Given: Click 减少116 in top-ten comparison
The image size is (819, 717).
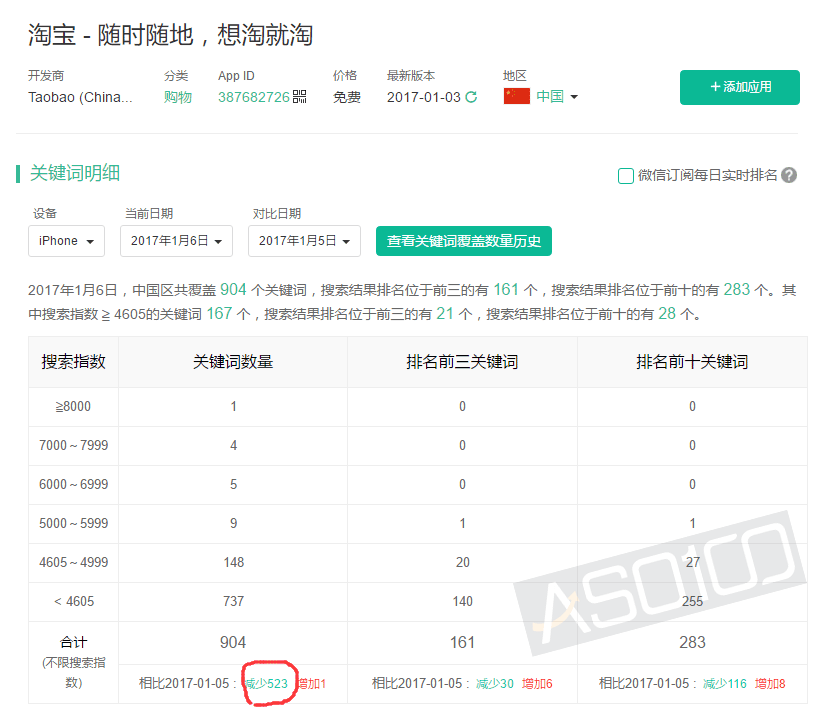Looking at the screenshot, I should click(x=725, y=684).
